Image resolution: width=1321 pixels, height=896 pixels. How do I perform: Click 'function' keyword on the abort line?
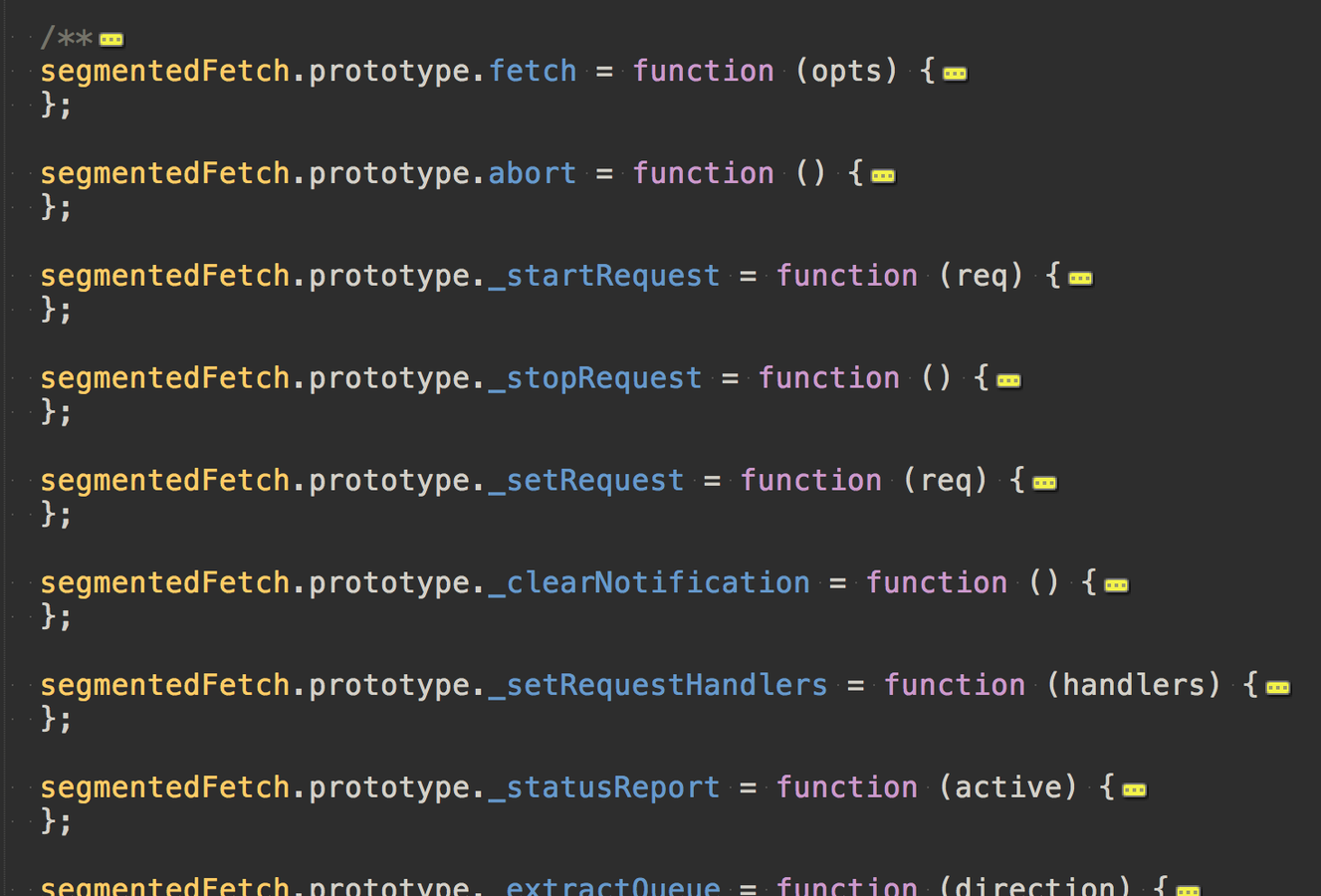click(703, 173)
